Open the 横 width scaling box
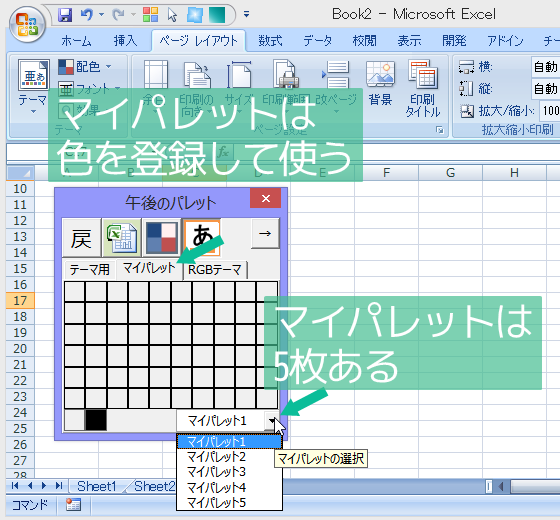560x520 pixels. (545, 66)
